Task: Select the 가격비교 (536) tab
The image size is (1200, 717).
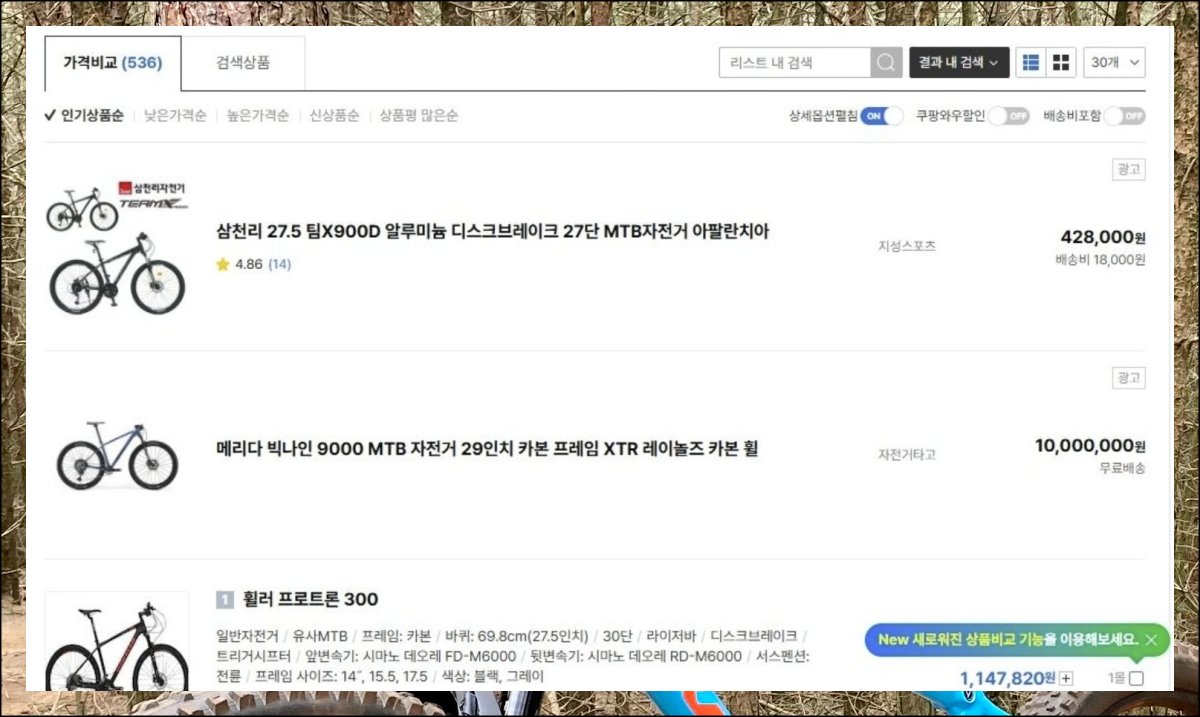Action: 113,63
